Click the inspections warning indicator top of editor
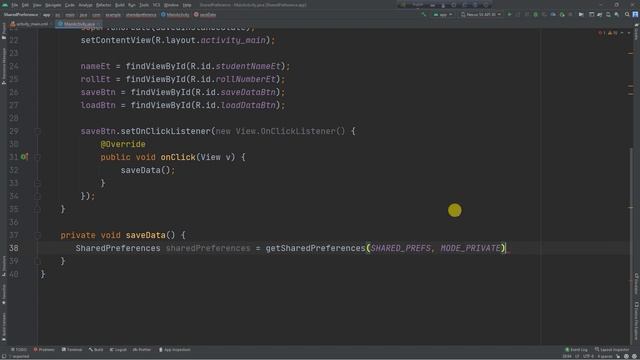The width and height of the screenshot is (640, 360). coord(608,33)
